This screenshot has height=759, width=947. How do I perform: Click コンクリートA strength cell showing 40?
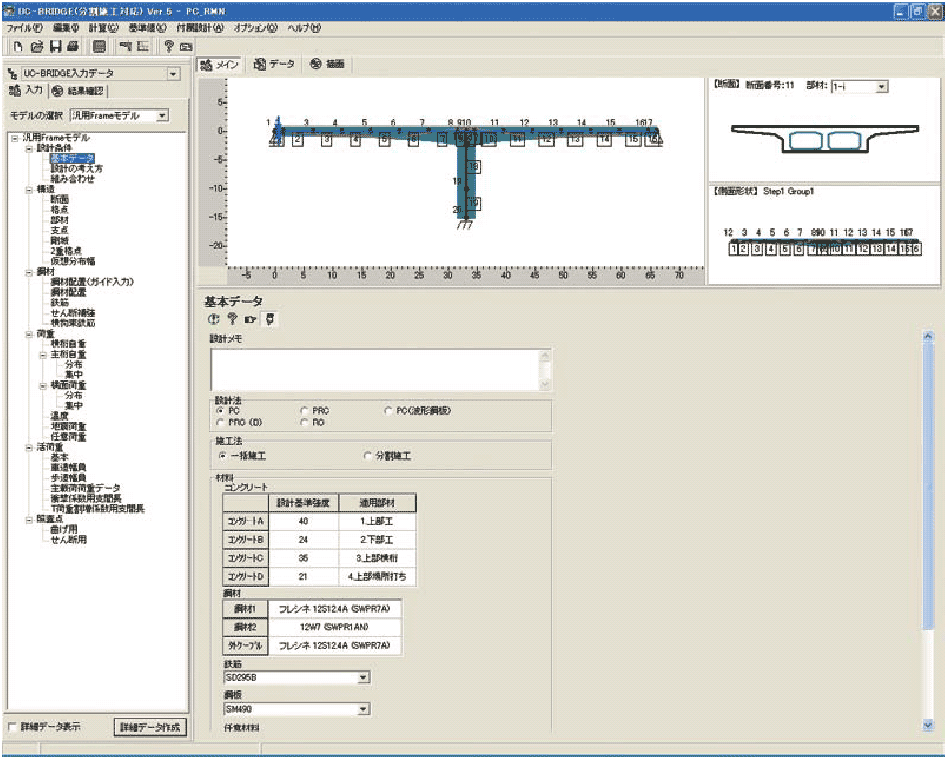click(x=303, y=521)
